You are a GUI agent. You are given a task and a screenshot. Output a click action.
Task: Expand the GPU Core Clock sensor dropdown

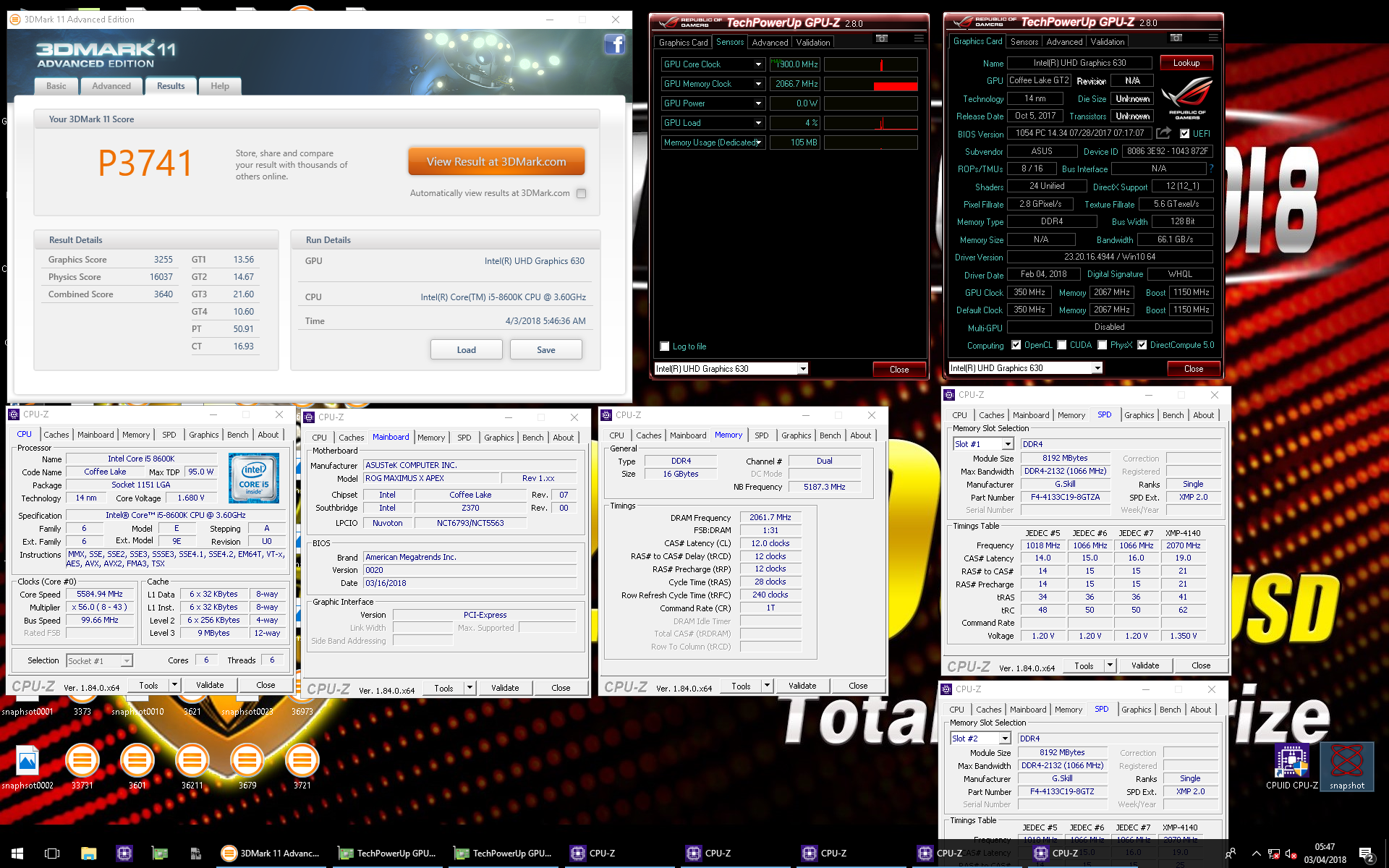tap(758, 64)
